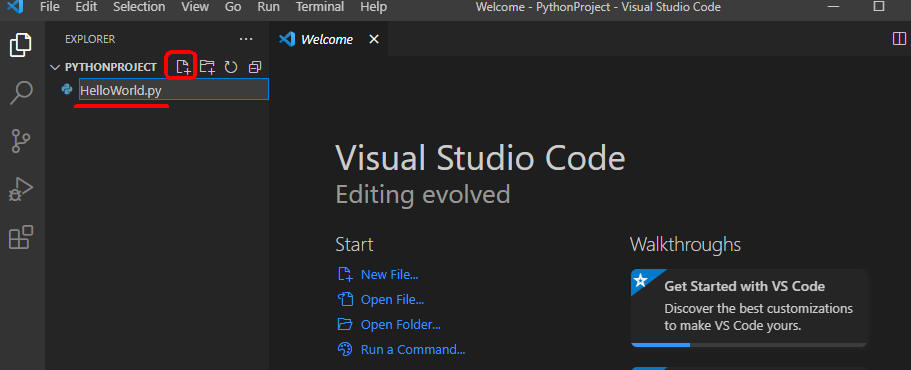Open the Help menu
This screenshot has width=911, height=370.
click(374, 7)
